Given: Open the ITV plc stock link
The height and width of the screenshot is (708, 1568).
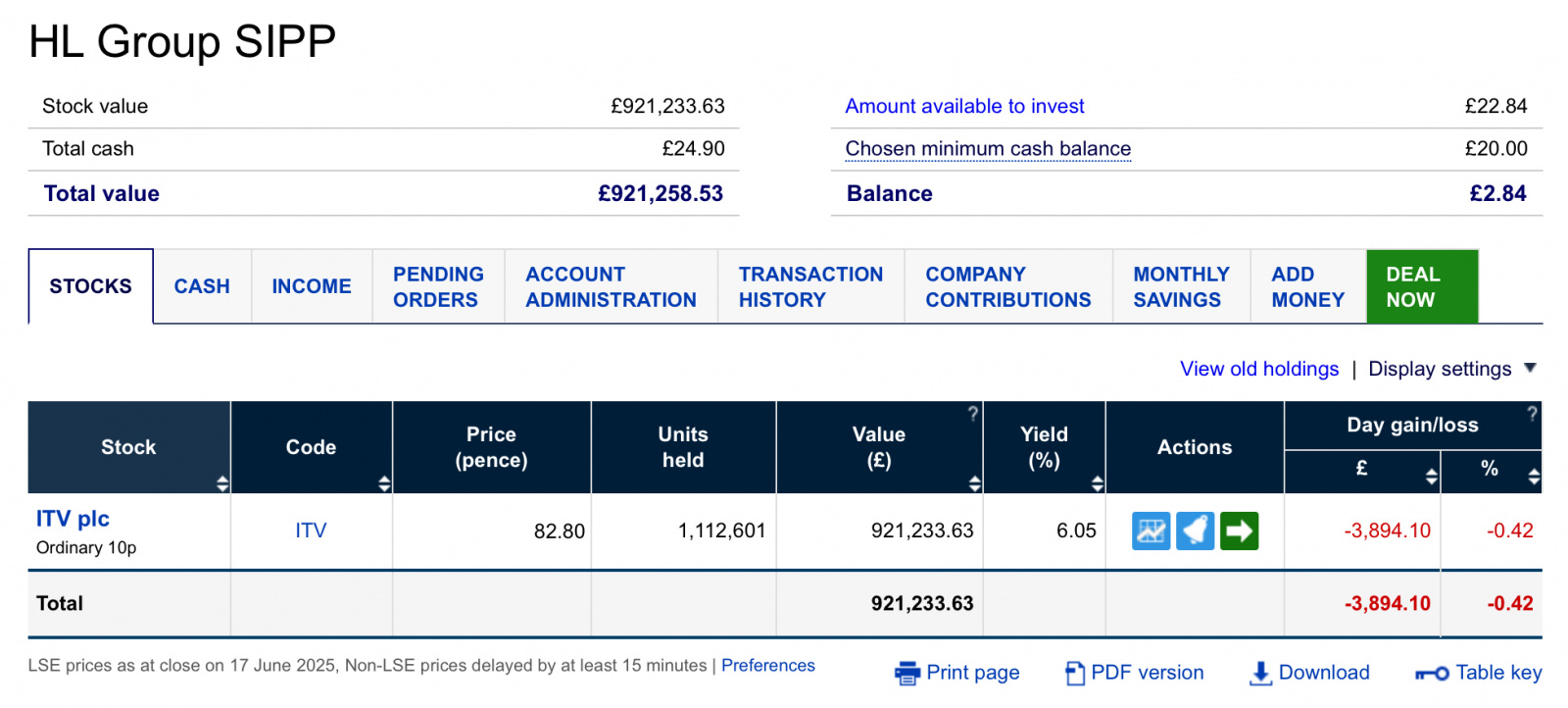Looking at the screenshot, I should coord(73,519).
